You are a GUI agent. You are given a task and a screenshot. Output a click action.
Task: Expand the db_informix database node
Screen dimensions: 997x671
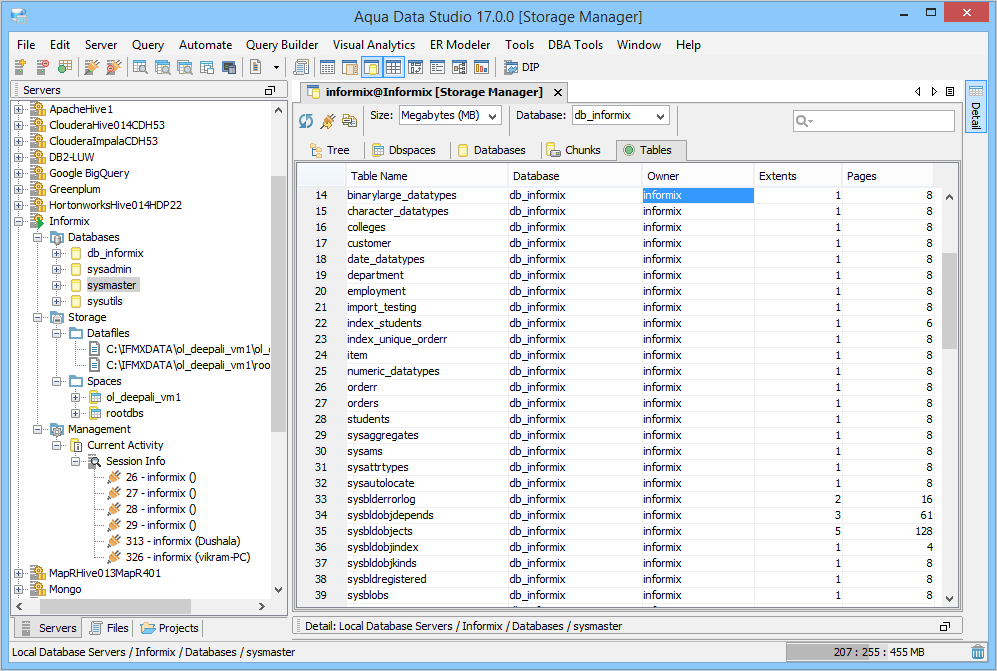tap(57, 253)
